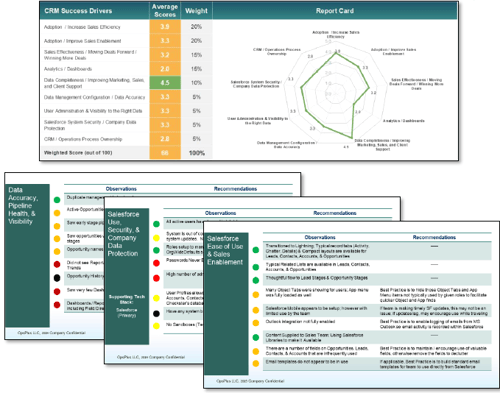
Task: Click the red dot next to 'High number of ad' row
Action: click(x=156, y=278)
